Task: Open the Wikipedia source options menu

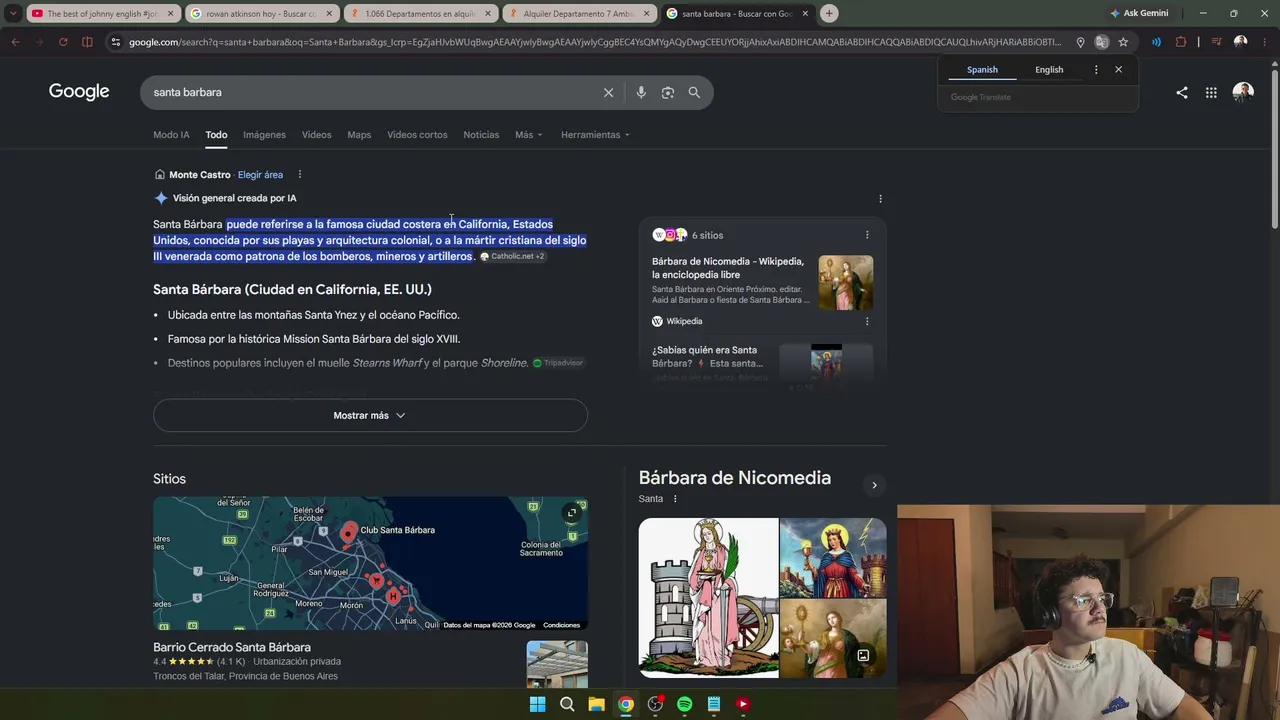Action: click(867, 321)
